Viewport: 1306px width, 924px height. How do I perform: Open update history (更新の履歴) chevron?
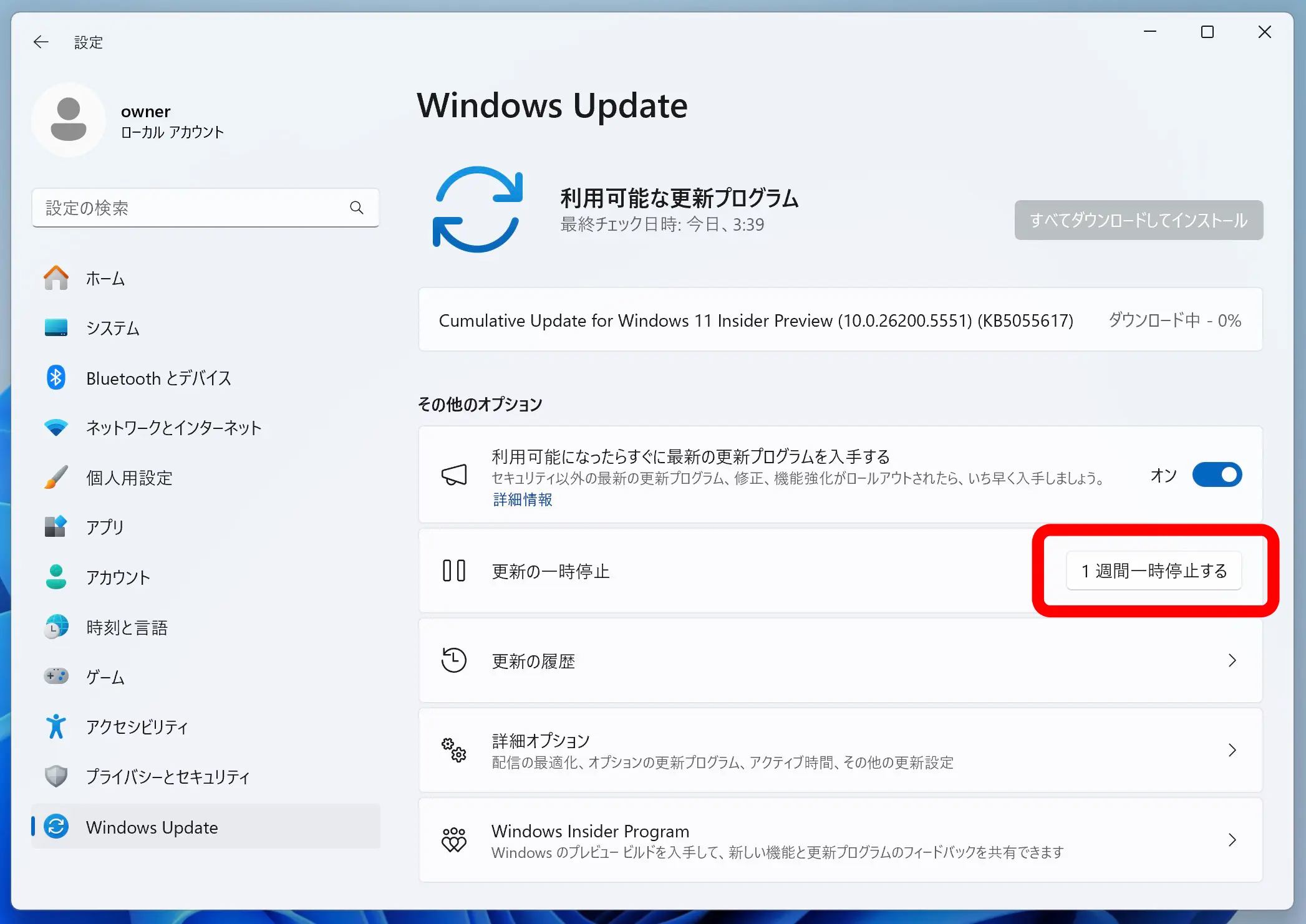(1232, 660)
